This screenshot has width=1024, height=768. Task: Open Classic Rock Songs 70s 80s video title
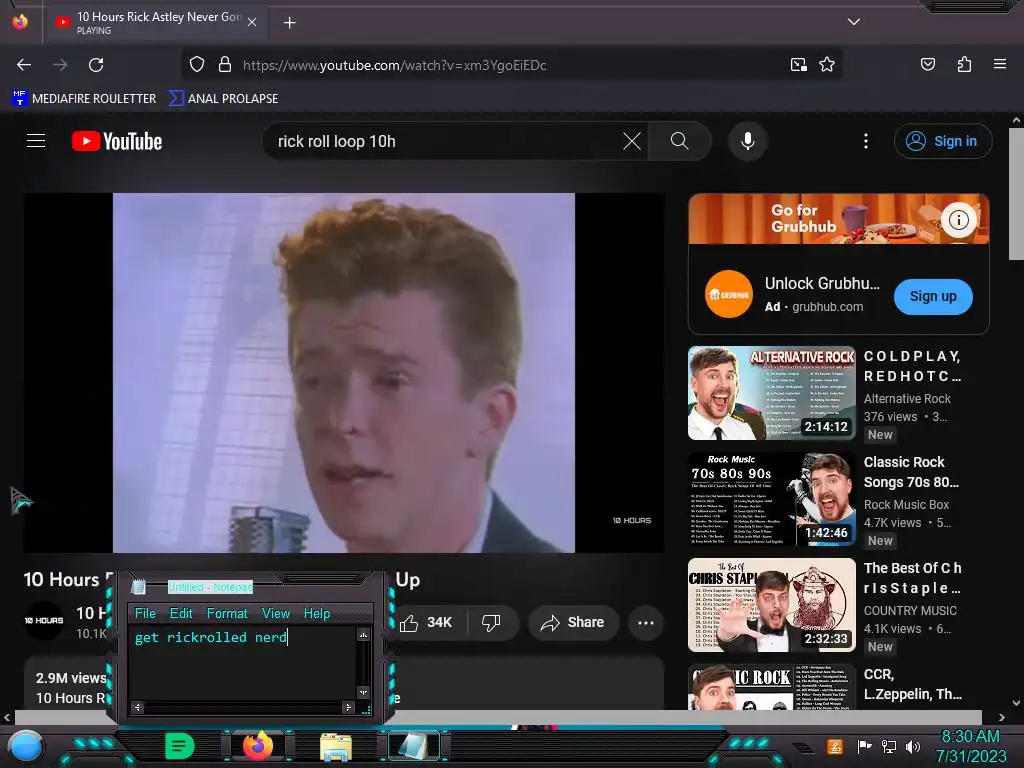911,472
